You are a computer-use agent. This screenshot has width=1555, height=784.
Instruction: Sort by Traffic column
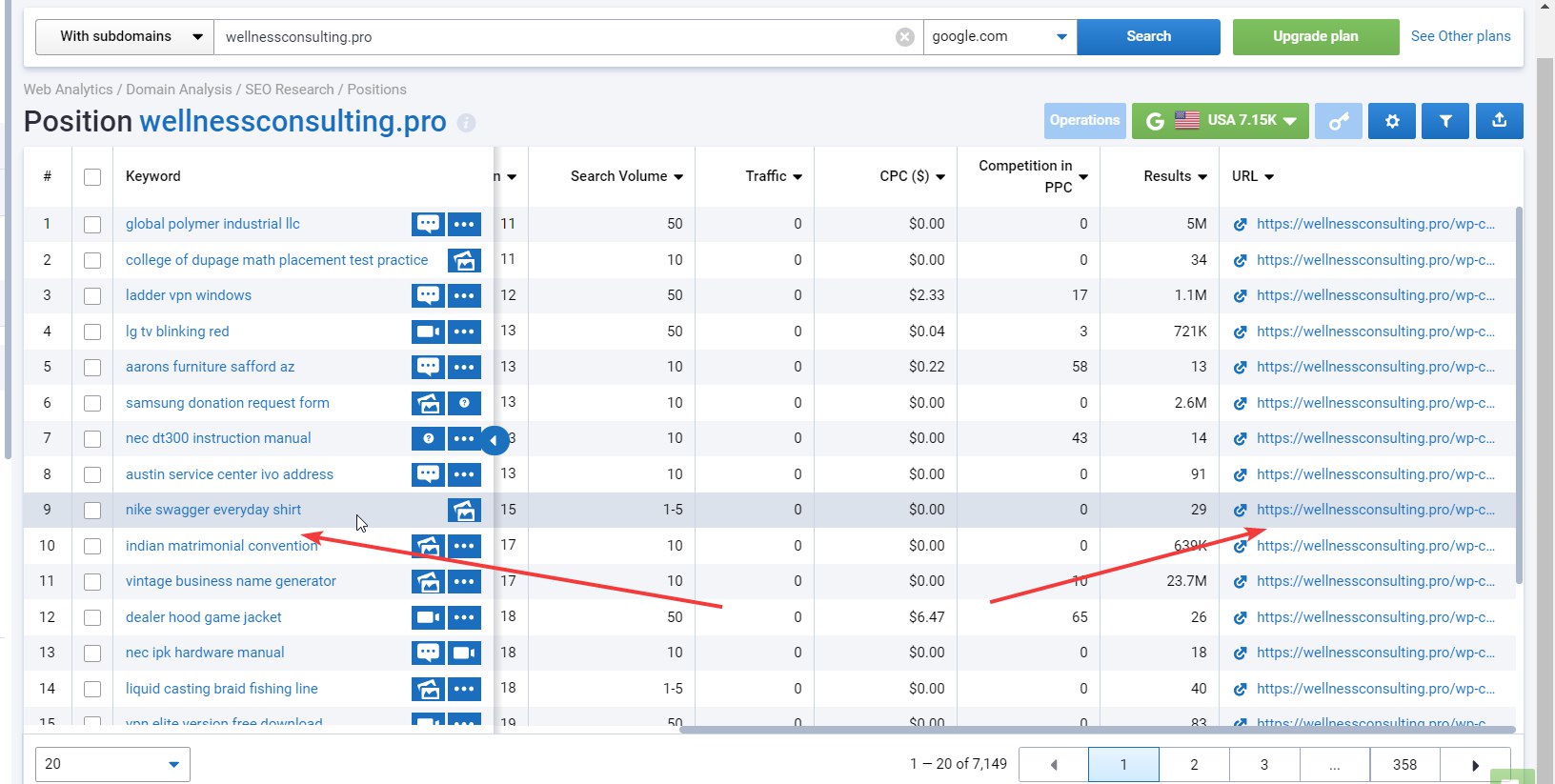[x=774, y=176]
